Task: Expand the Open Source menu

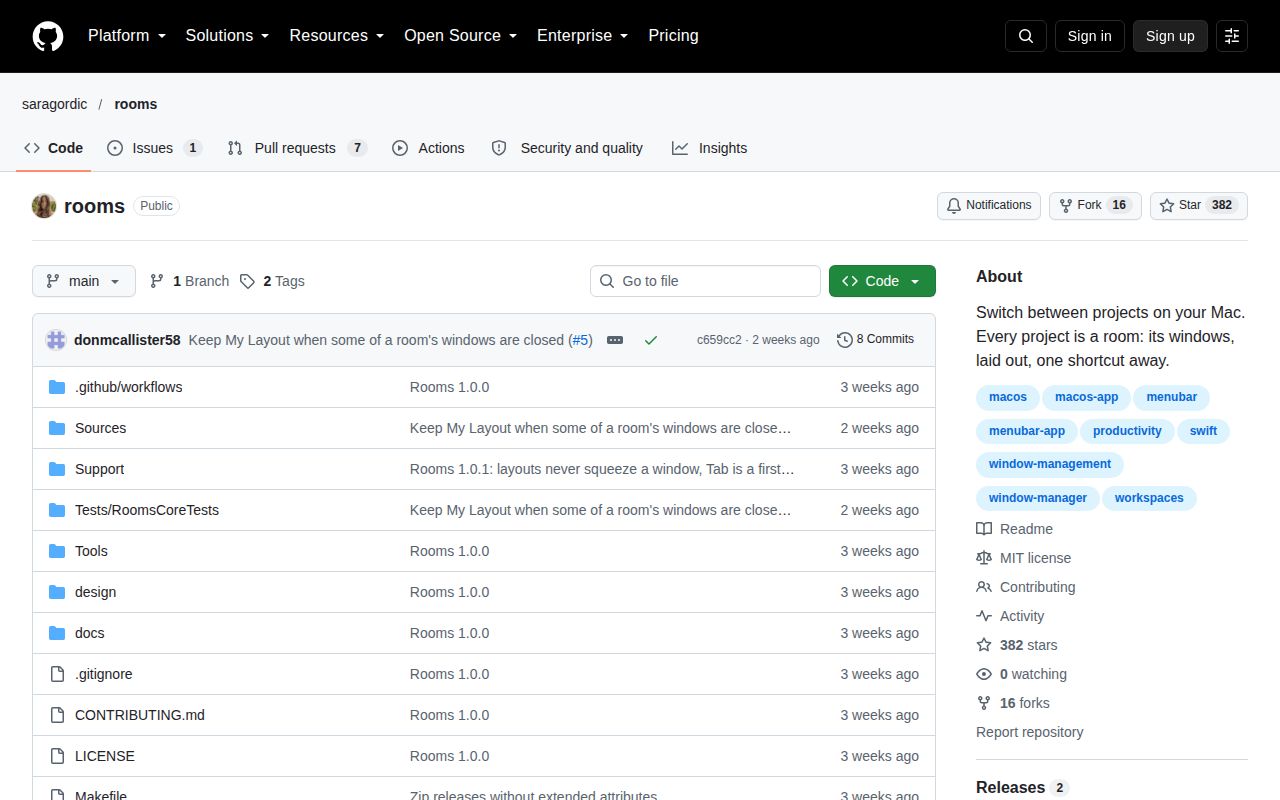Action: point(461,36)
